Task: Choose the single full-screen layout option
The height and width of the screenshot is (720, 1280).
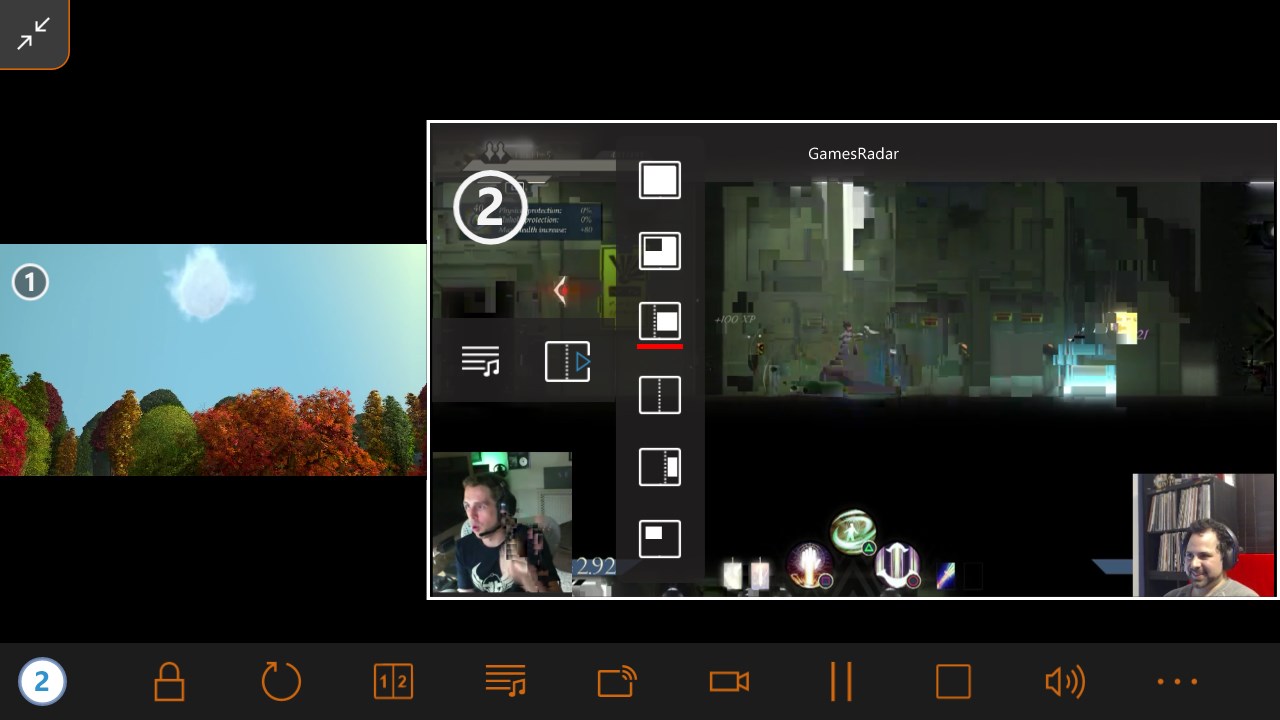Action: click(660, 180)
